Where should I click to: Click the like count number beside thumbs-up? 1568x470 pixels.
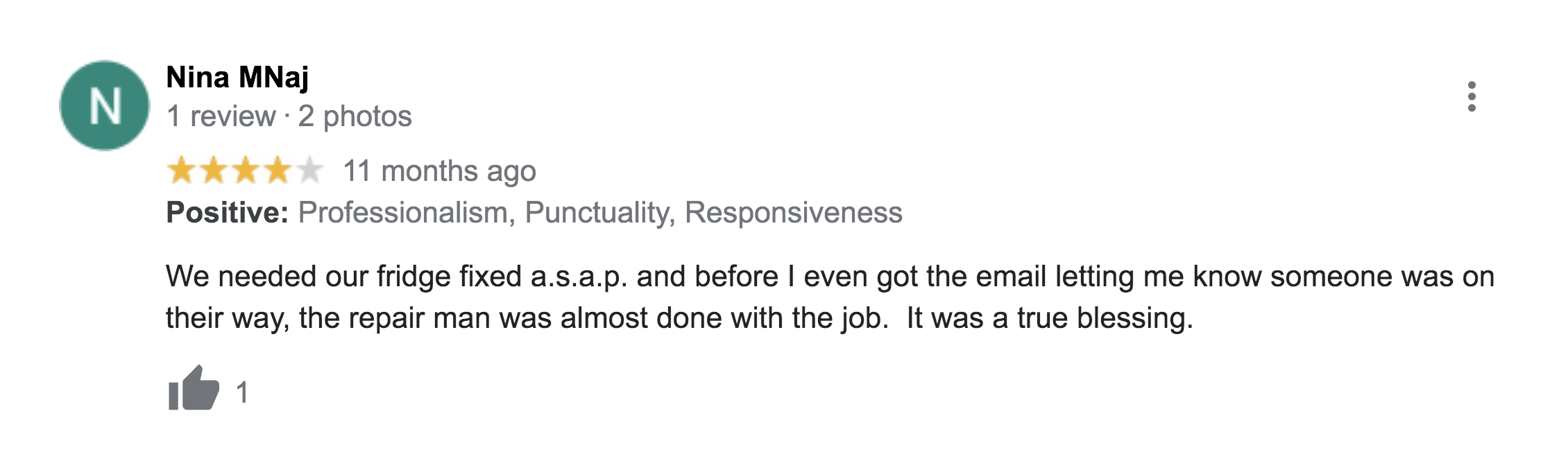click(x=242, y=392)
